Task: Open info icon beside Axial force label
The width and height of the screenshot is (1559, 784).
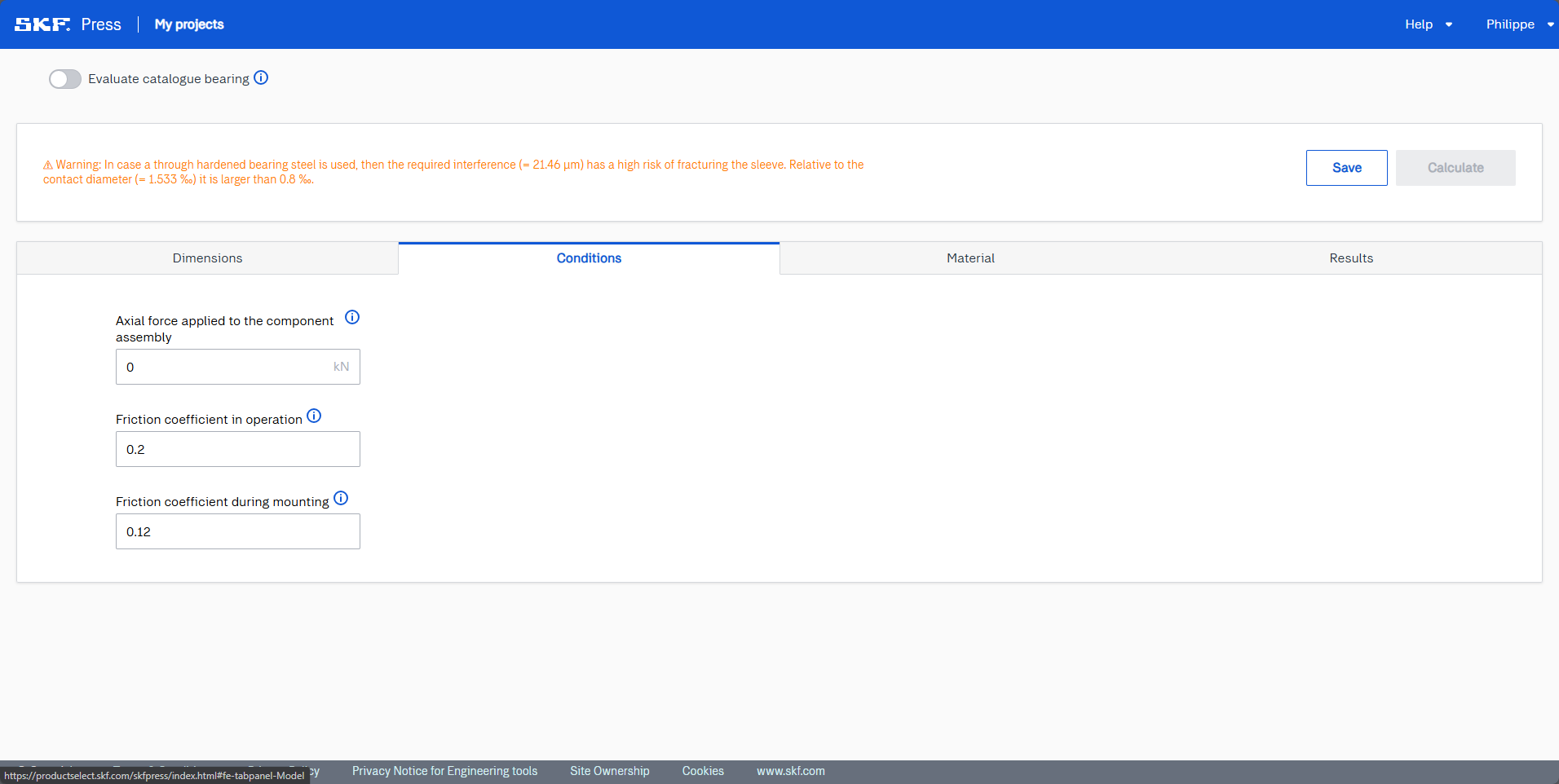Action: pyautogui.click(x=352, y=318)
